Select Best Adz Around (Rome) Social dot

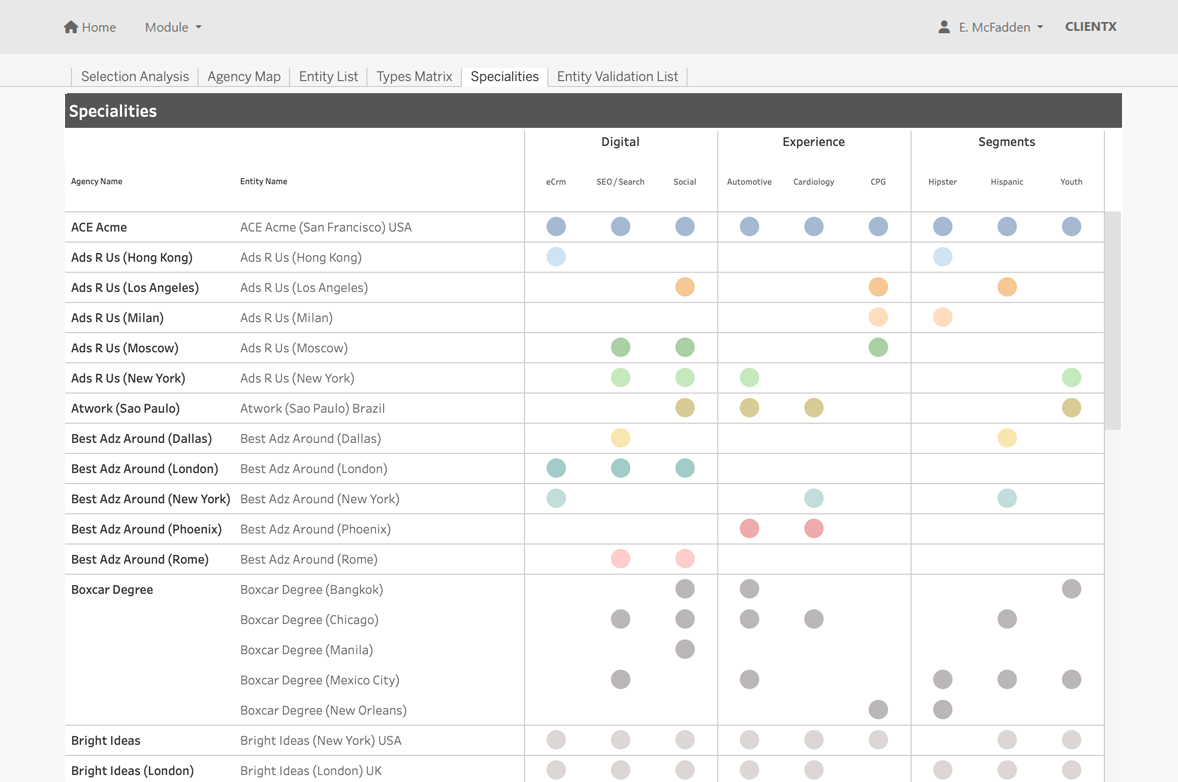pos(685,558)
